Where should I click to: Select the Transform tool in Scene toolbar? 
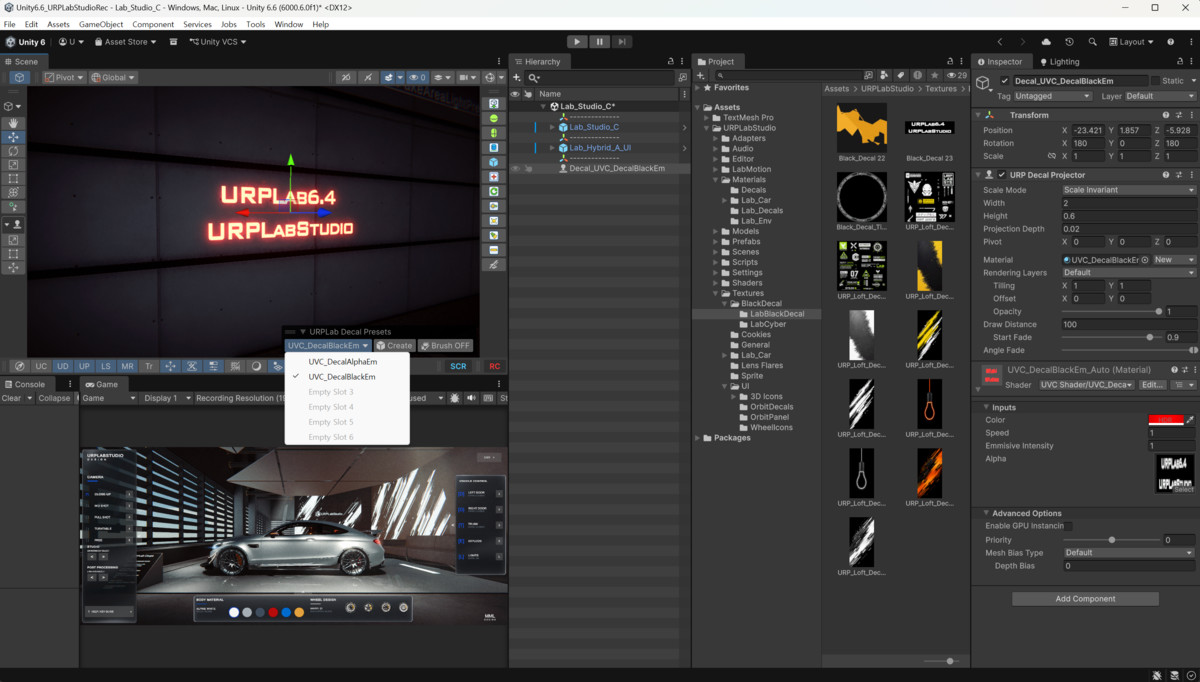pyautogui.click(x=14, y=193)
